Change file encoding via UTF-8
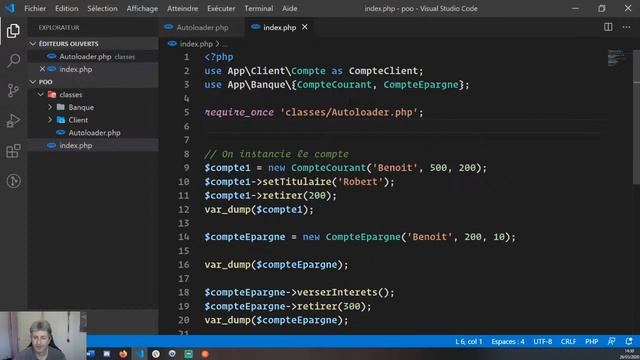 click(x=542, y=341)
